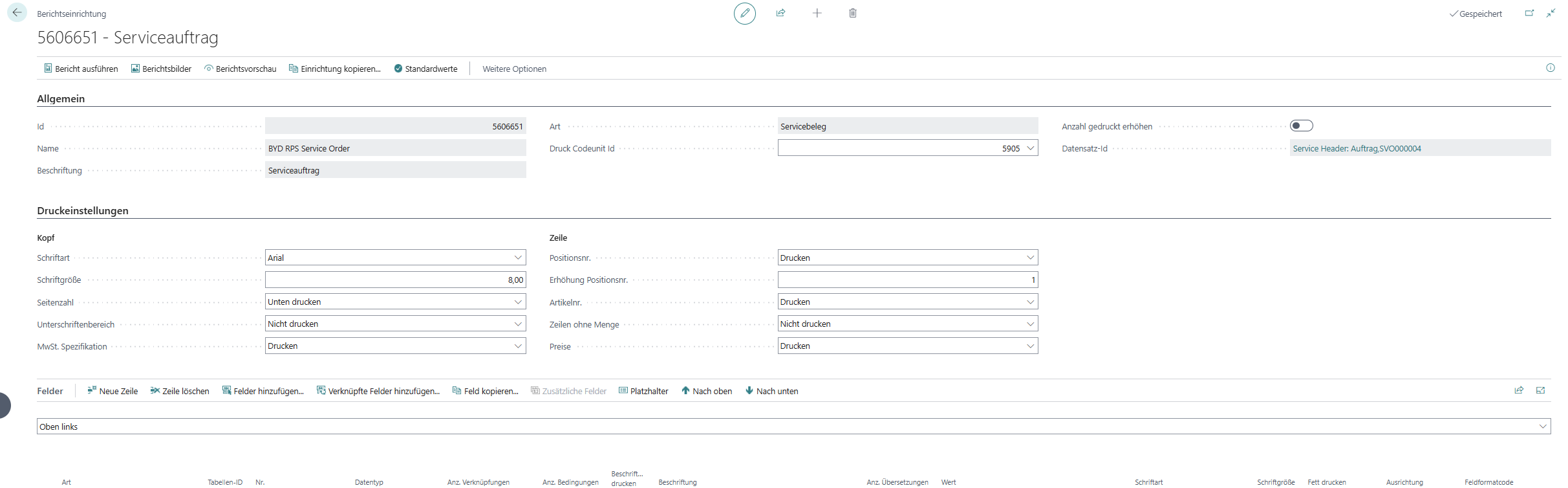
Task: Go back with the arrow button
Action: click(x=17, y=12)
